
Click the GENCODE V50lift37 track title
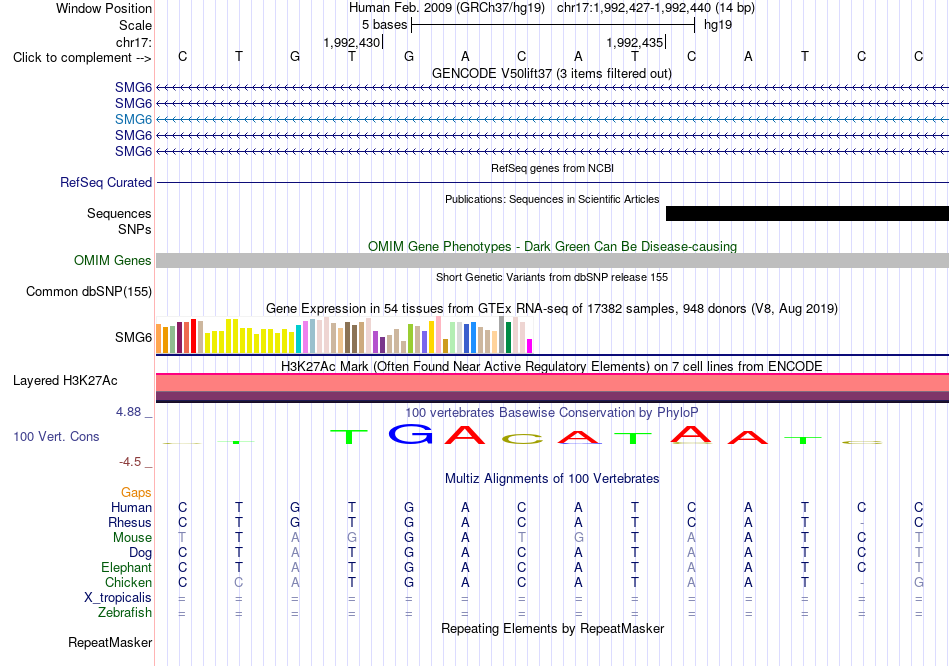(x=552, y=74)
